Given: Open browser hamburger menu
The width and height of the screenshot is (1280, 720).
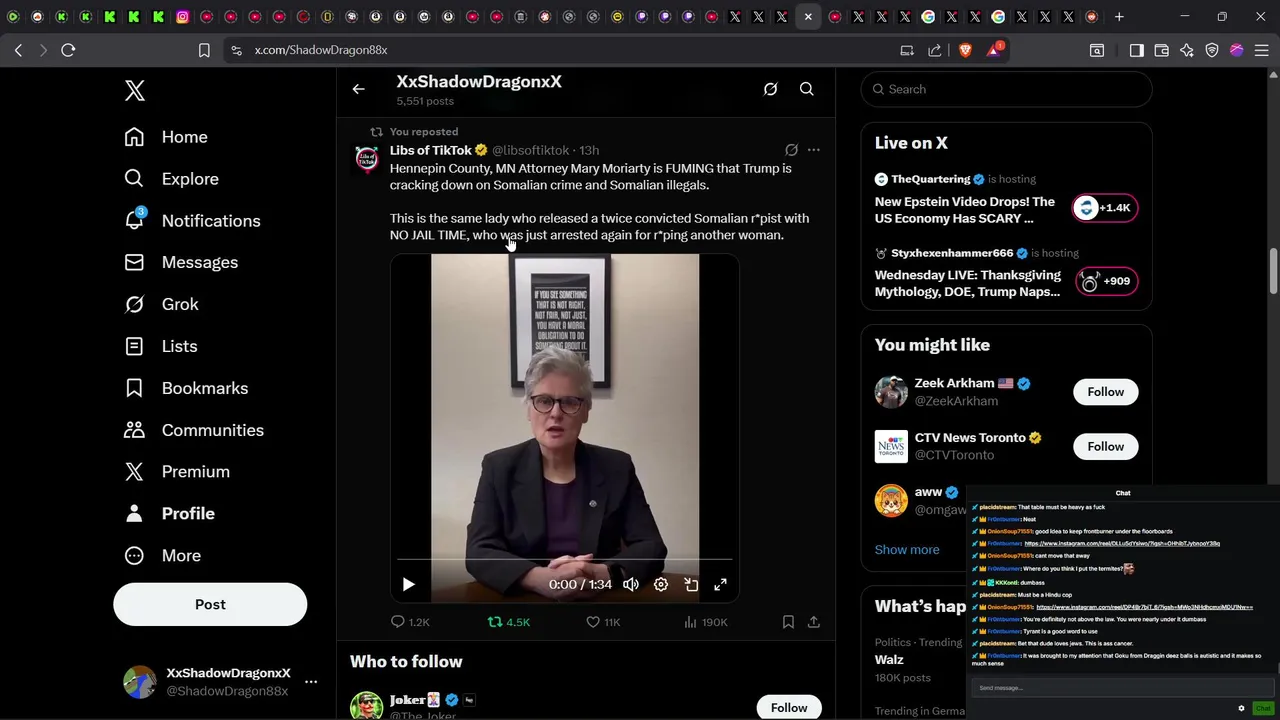Looking at the screenshot, I should pos(1262,50).
